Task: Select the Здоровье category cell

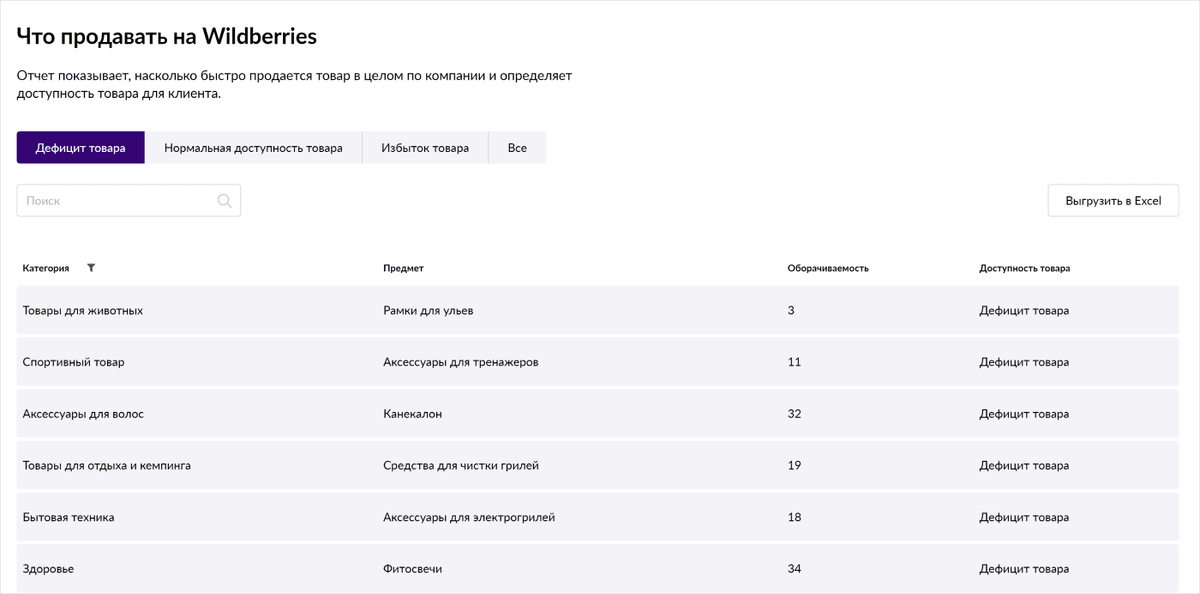Action: pyautogui.click(x=48, y=569)
